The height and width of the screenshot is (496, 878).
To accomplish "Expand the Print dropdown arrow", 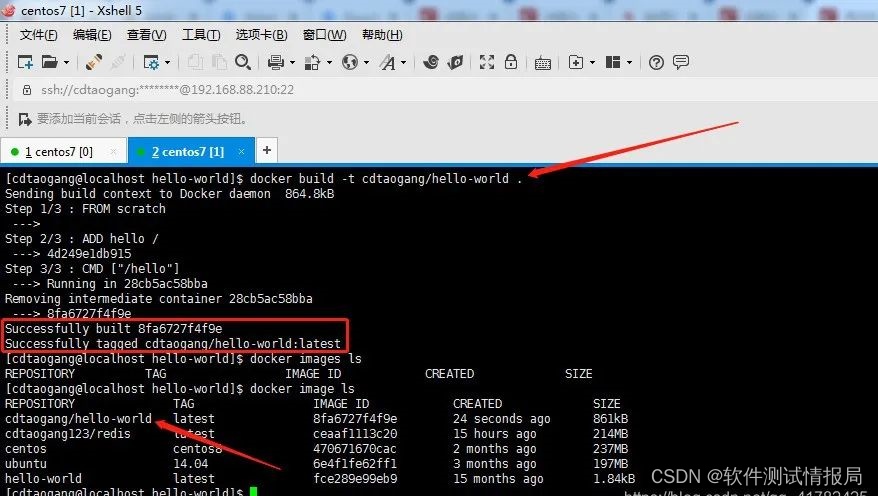I will (x=292, y=63).
